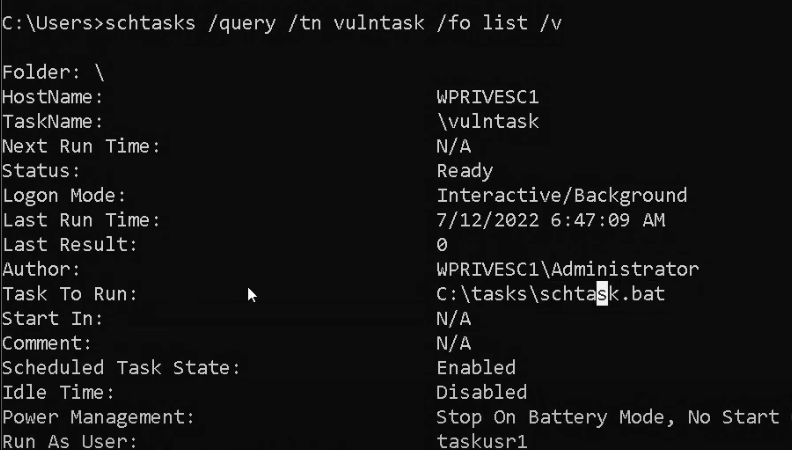Click the C:\tasks\schtask.bat path
The image size is (792, 450).
550,294
